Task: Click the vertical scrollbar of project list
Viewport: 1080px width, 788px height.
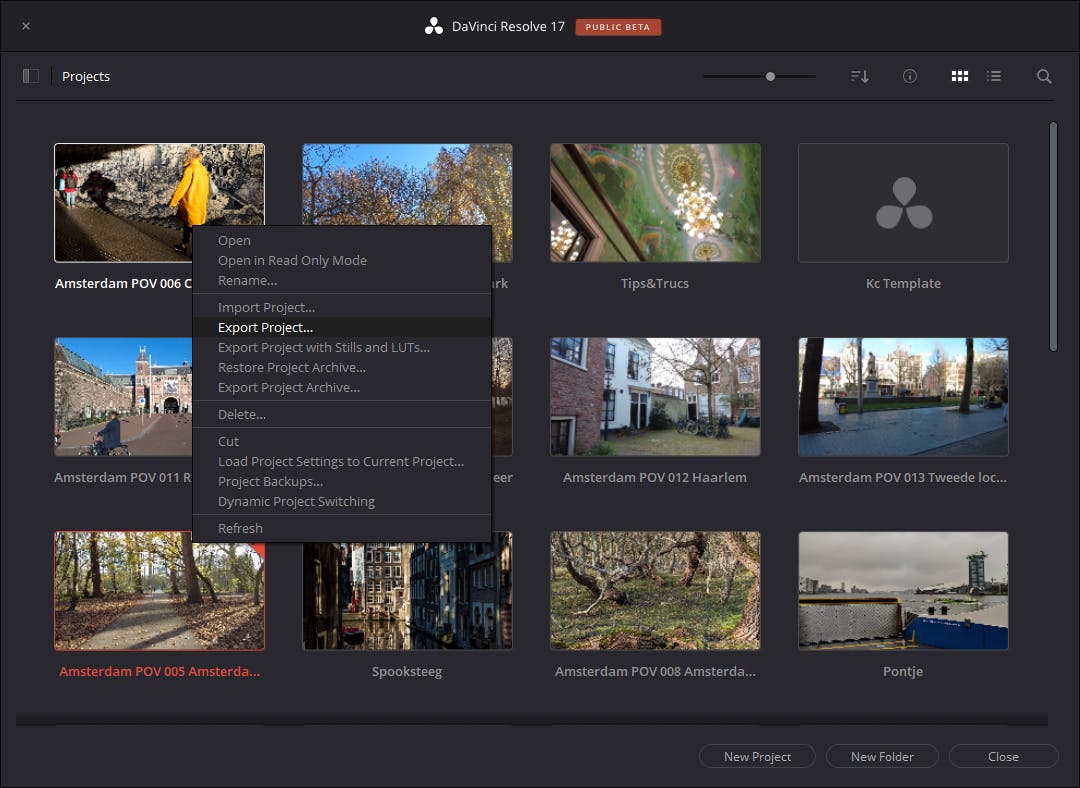Action: pyautogui.click(x=1052, y=235)
